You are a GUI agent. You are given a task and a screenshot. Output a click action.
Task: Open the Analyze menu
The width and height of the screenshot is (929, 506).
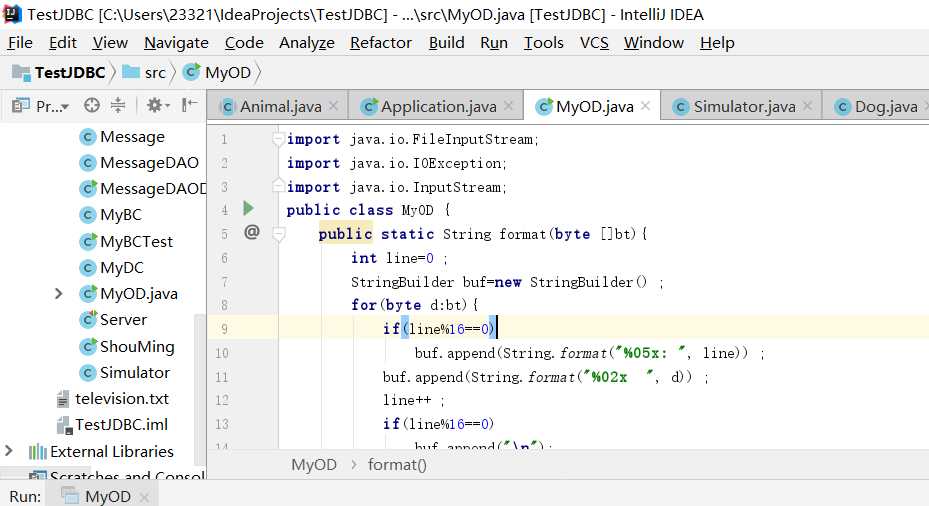point(306,43)
